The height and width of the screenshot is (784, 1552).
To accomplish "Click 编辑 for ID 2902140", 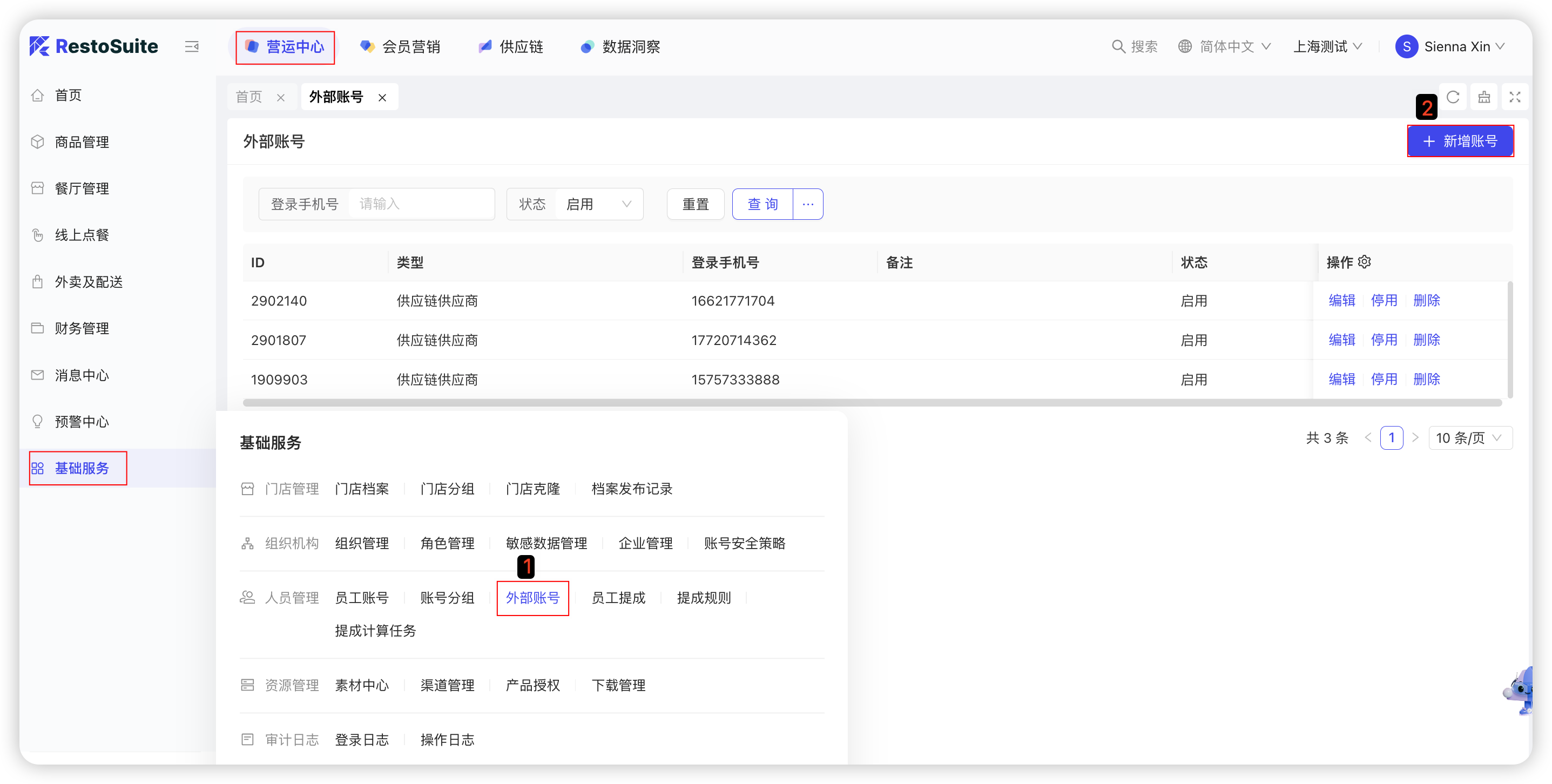I will [1342, 300].
